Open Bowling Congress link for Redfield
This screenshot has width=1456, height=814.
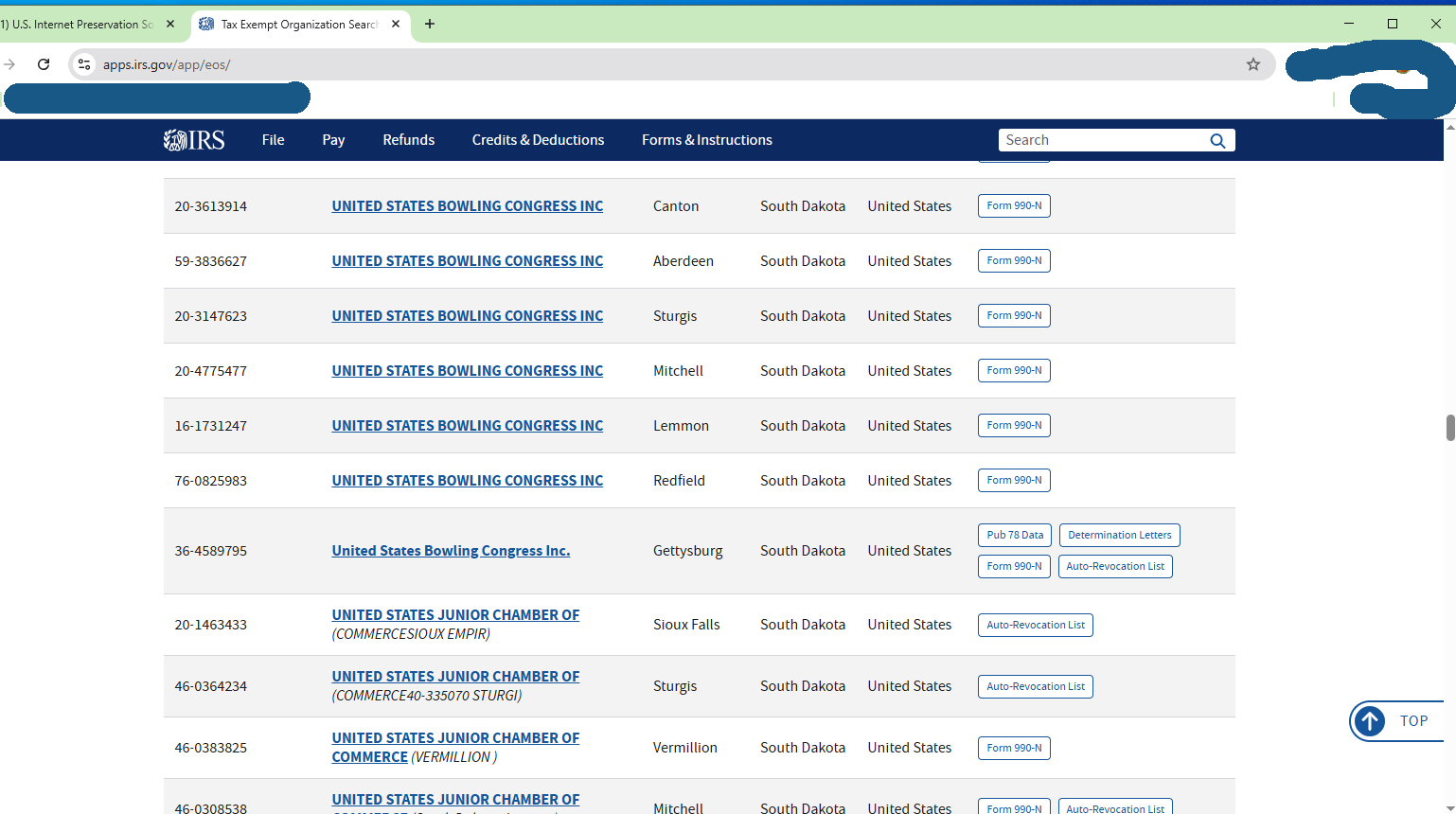click(467, 481)
